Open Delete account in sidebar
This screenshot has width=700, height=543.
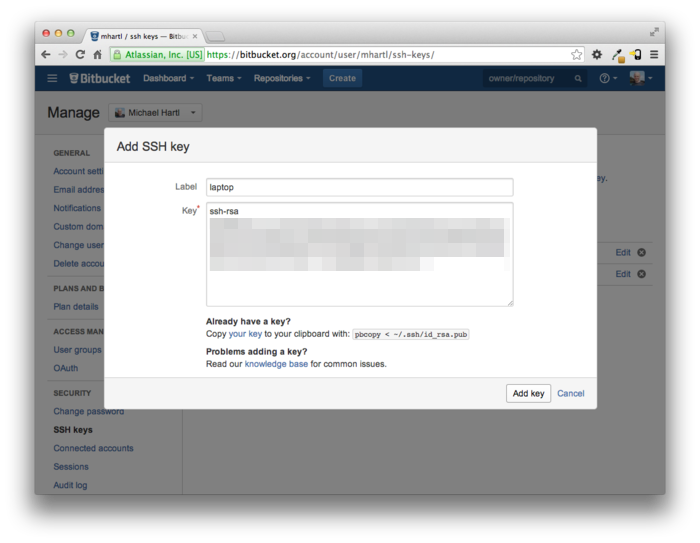pyautogui.click(x=78, y=263)
